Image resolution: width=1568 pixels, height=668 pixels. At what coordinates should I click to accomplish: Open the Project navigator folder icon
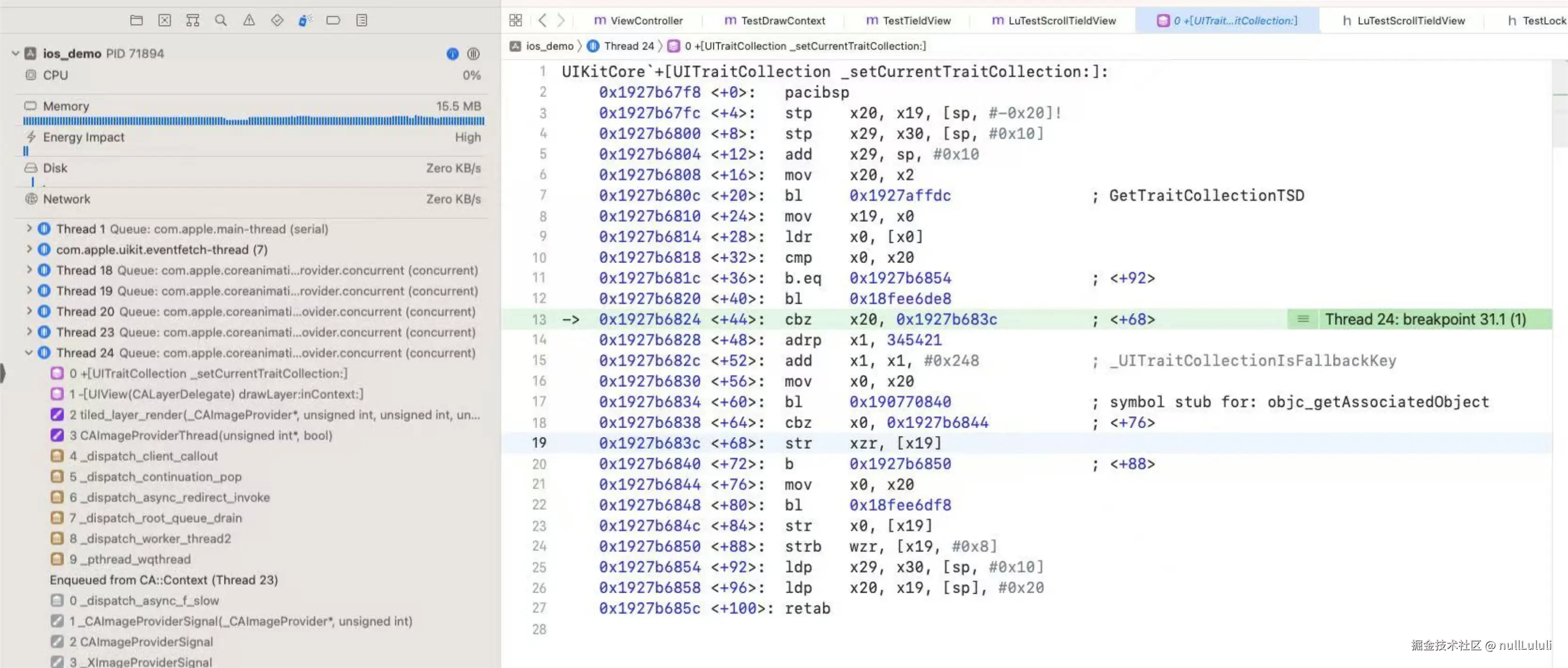[x=136, y=20]
